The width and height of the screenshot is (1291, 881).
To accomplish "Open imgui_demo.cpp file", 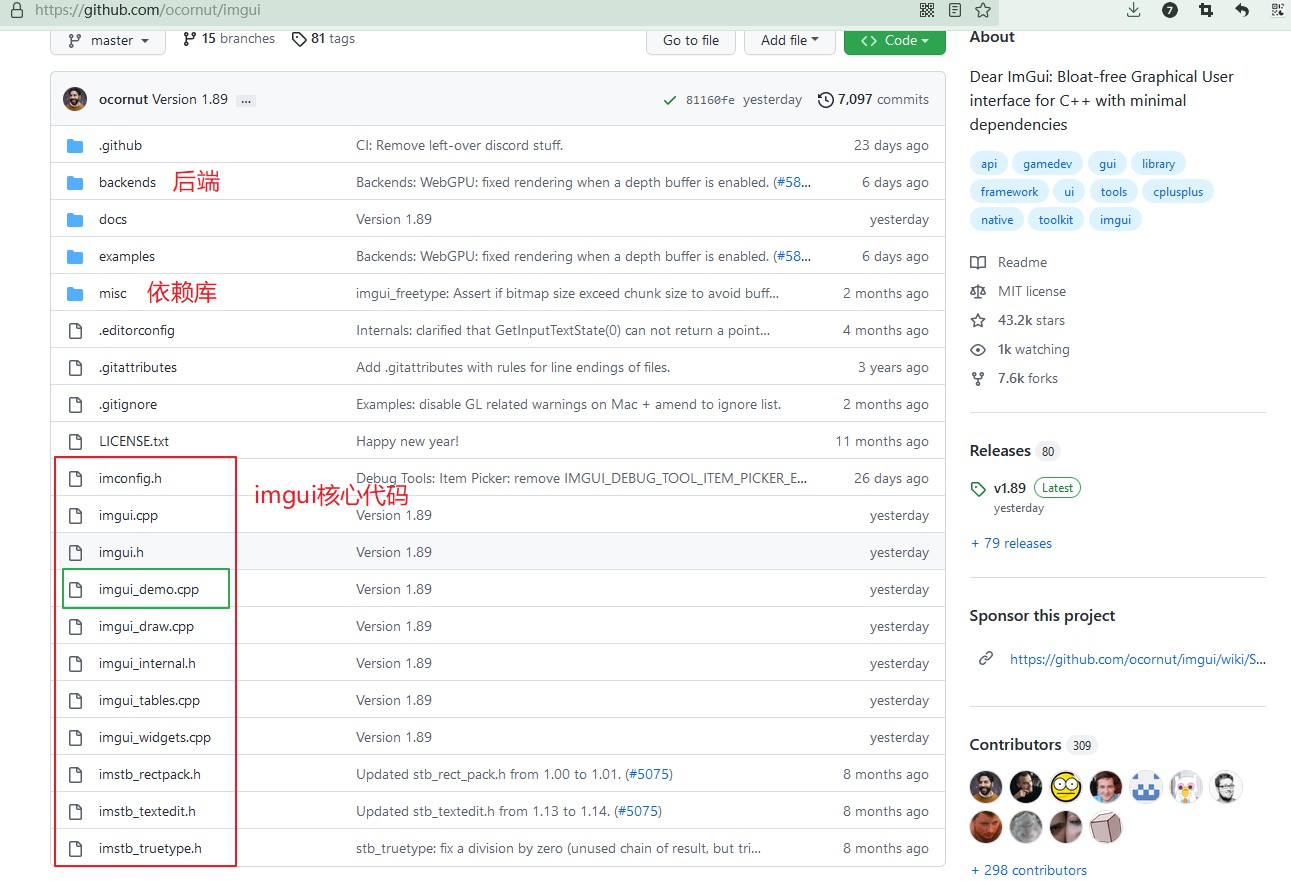I will (149, 589).
